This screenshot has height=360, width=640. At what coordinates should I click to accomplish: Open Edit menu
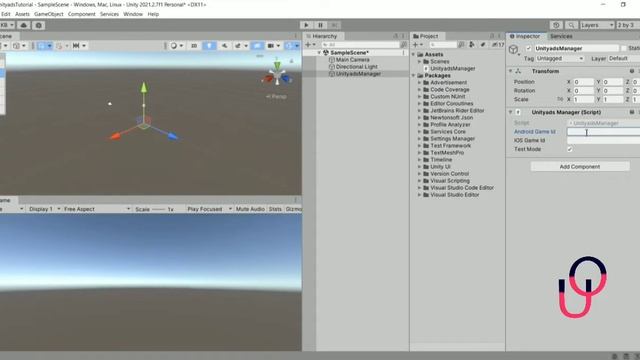(x=6, y=14)
